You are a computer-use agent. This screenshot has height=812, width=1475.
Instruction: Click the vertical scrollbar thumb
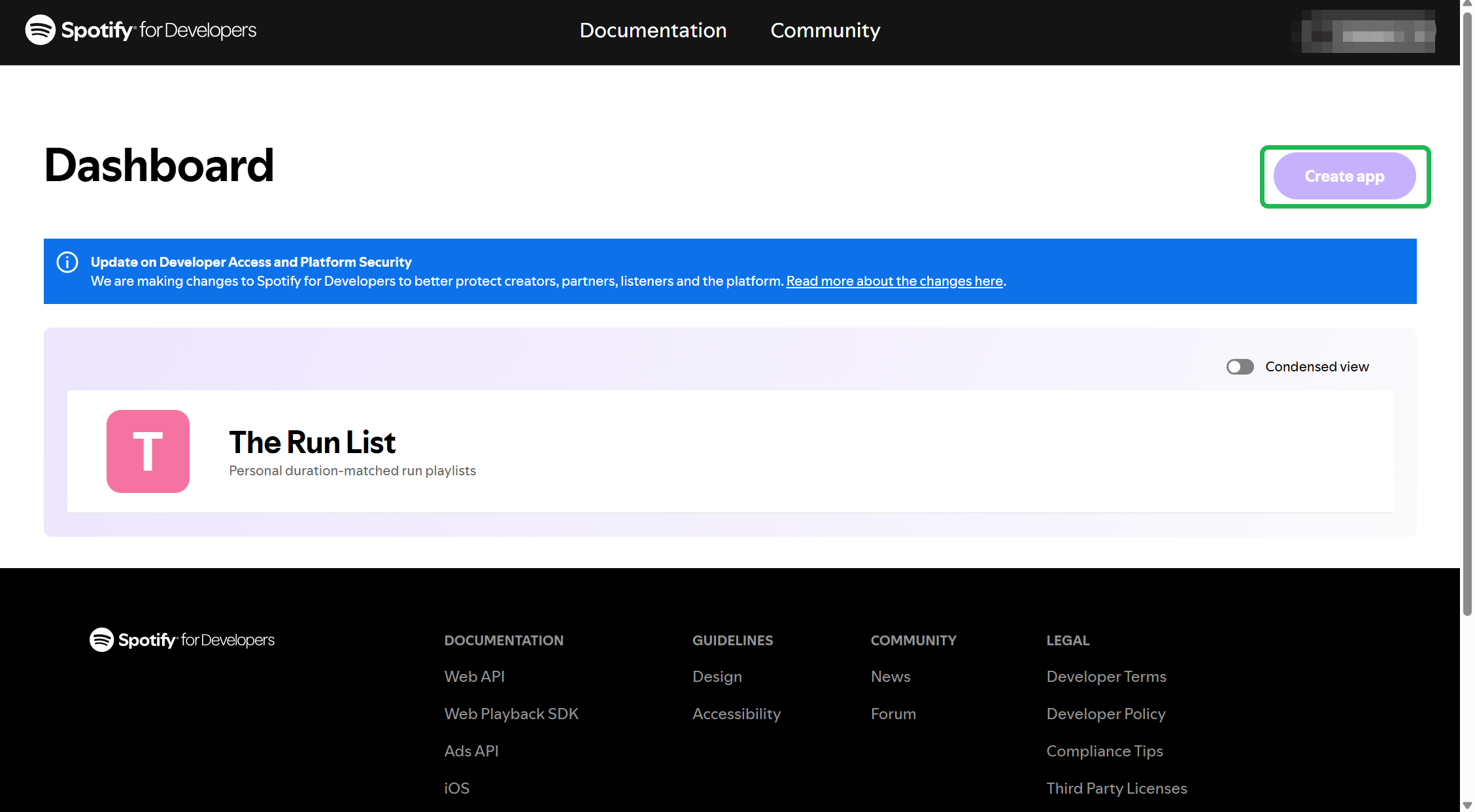pos(1467,314)
